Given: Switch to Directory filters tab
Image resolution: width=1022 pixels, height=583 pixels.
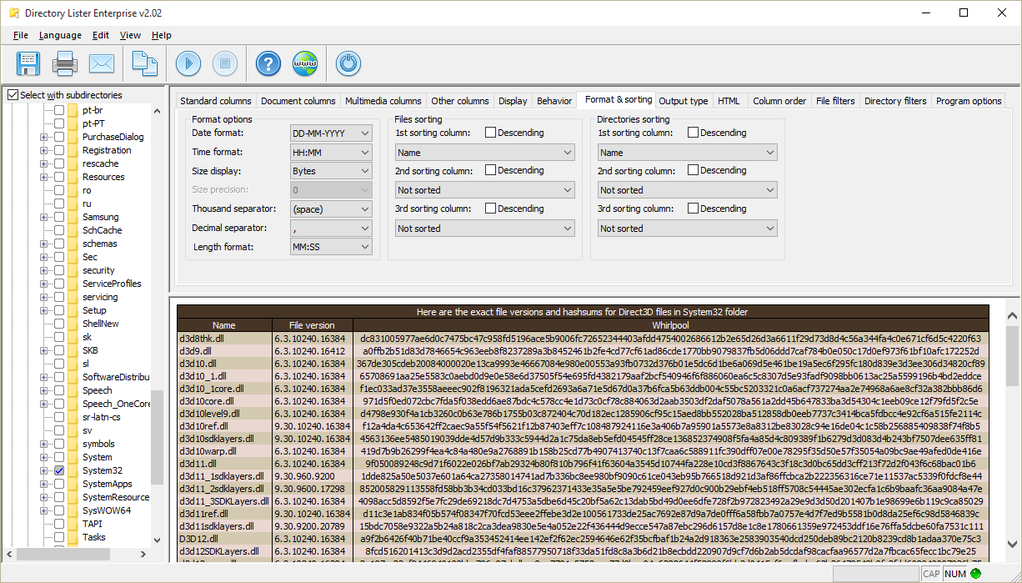Looking at the screenshot, I should click(x=895, y=101).
